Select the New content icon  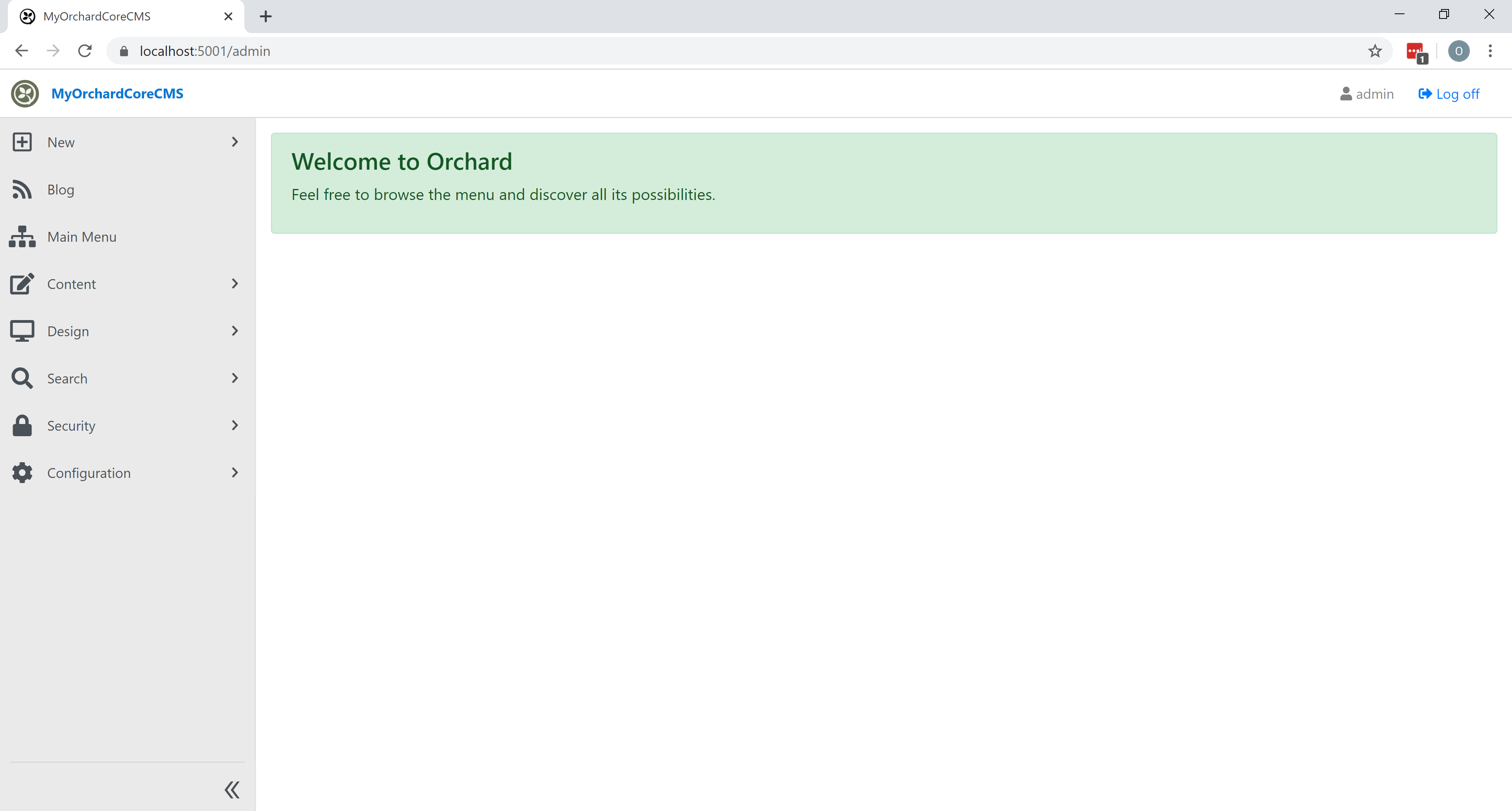(22, 141)
